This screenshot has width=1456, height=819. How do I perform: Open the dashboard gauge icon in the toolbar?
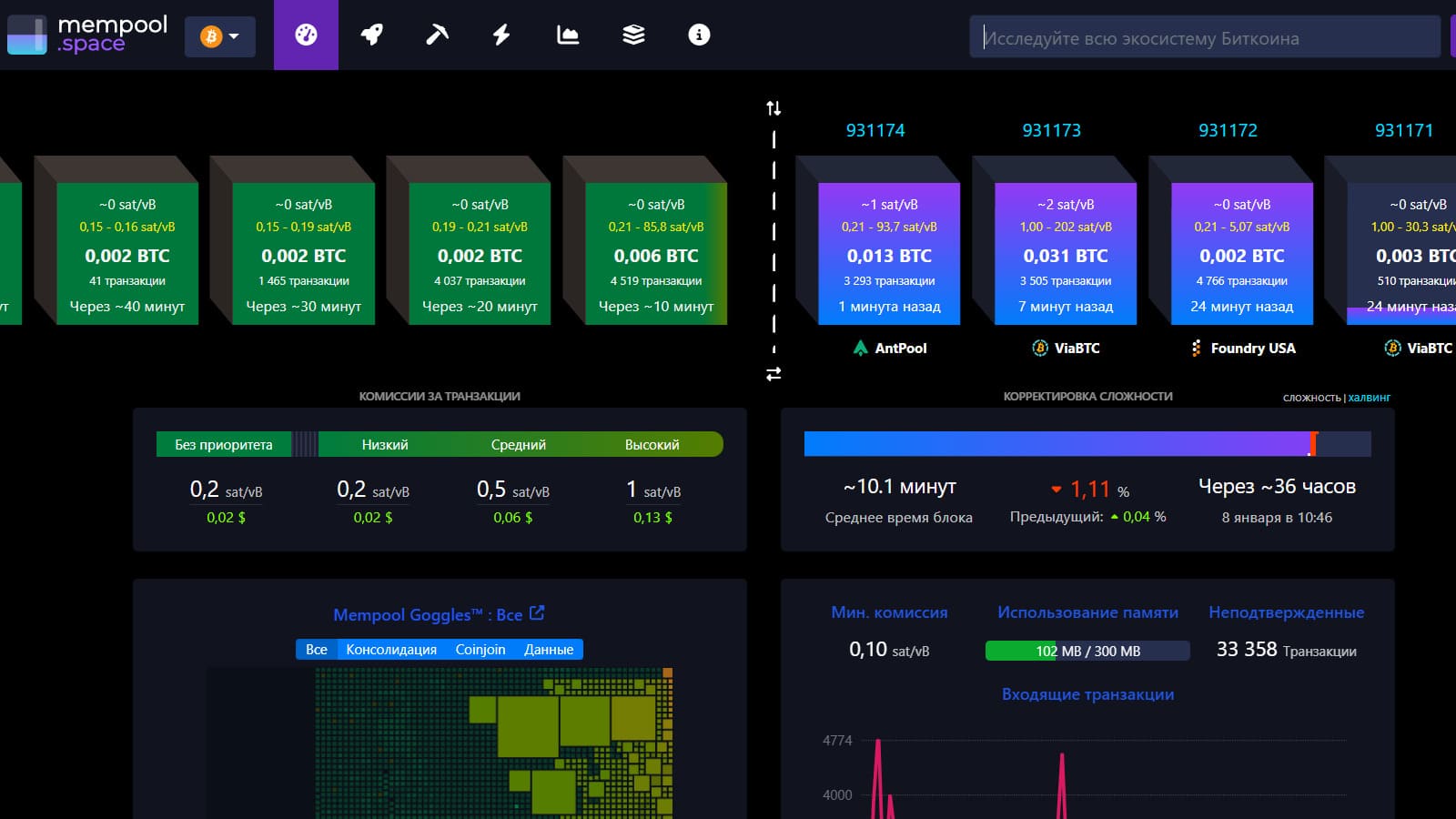[x=306, y=35]
